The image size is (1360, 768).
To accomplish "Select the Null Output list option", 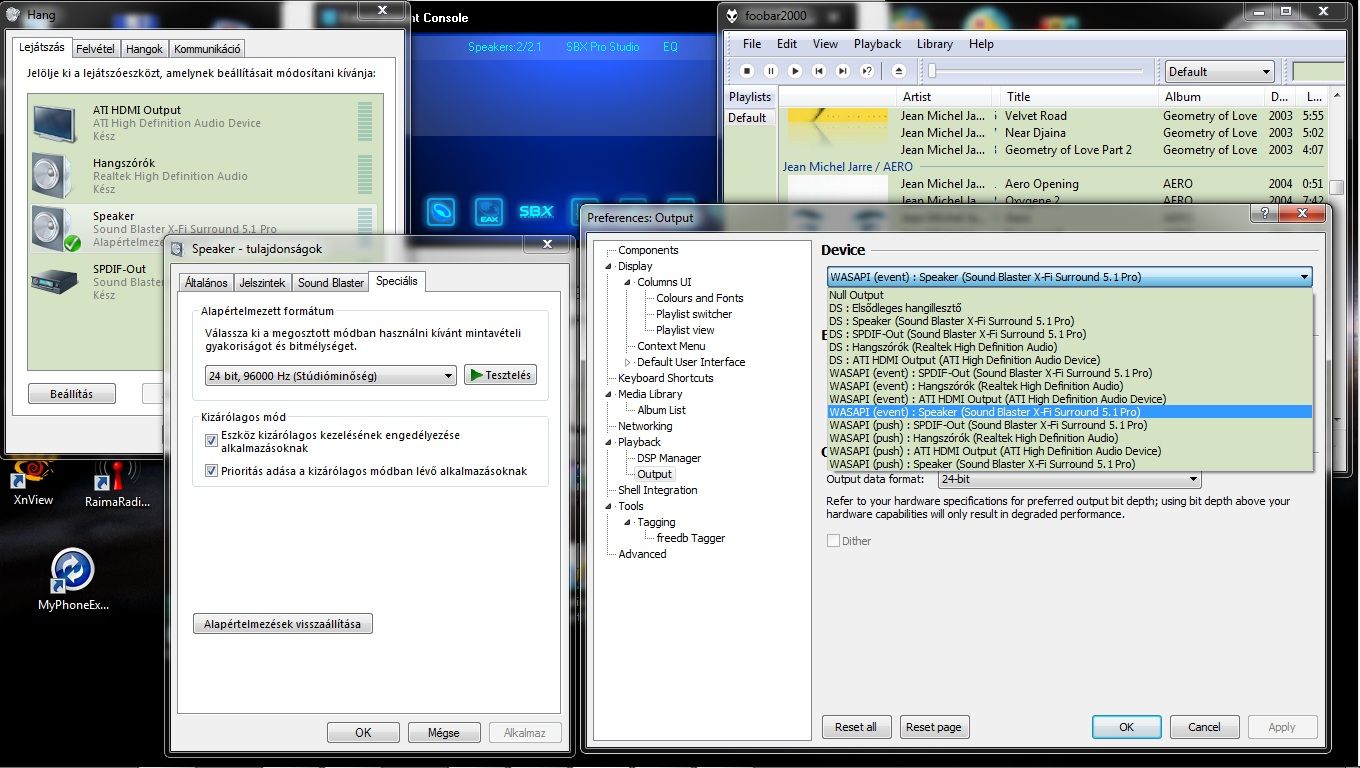I will (x=1069, y=295).
